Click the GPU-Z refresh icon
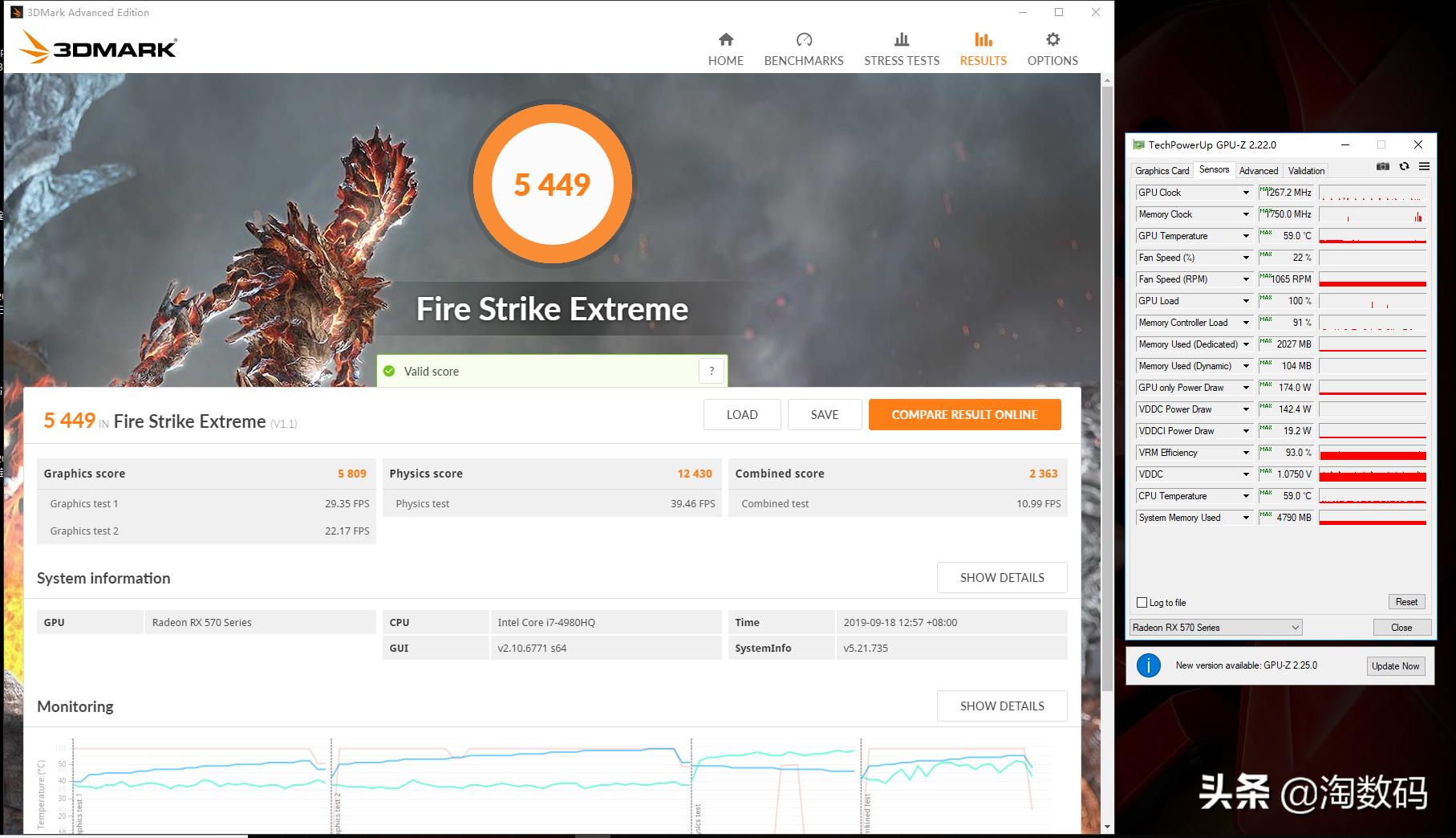The image size is (1456, 838). [x=1404, y=167]
